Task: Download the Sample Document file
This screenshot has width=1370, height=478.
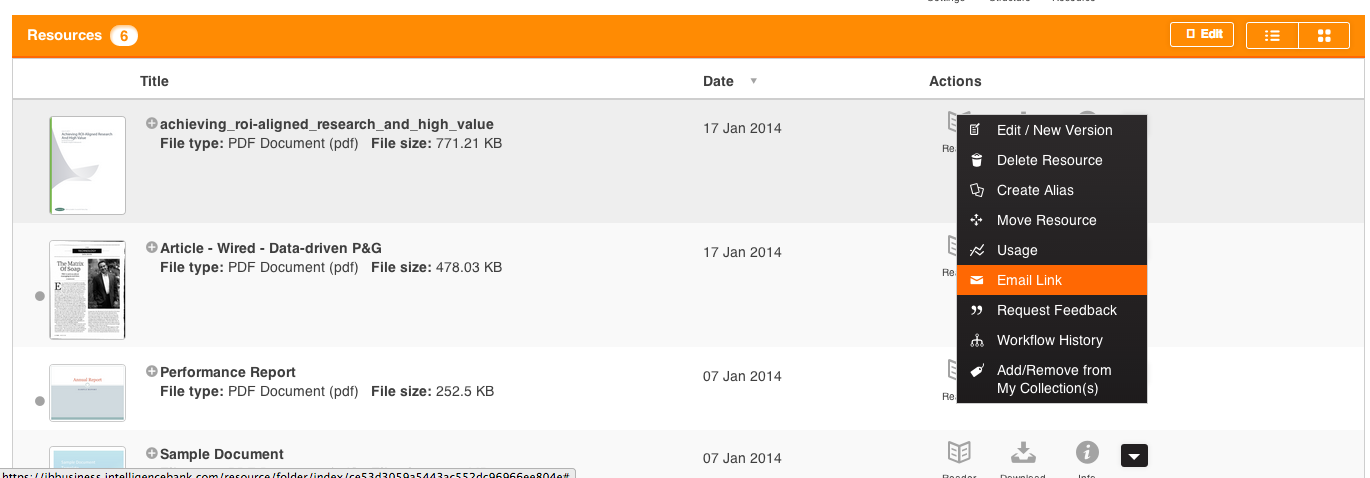Action: pos(1023,454)
